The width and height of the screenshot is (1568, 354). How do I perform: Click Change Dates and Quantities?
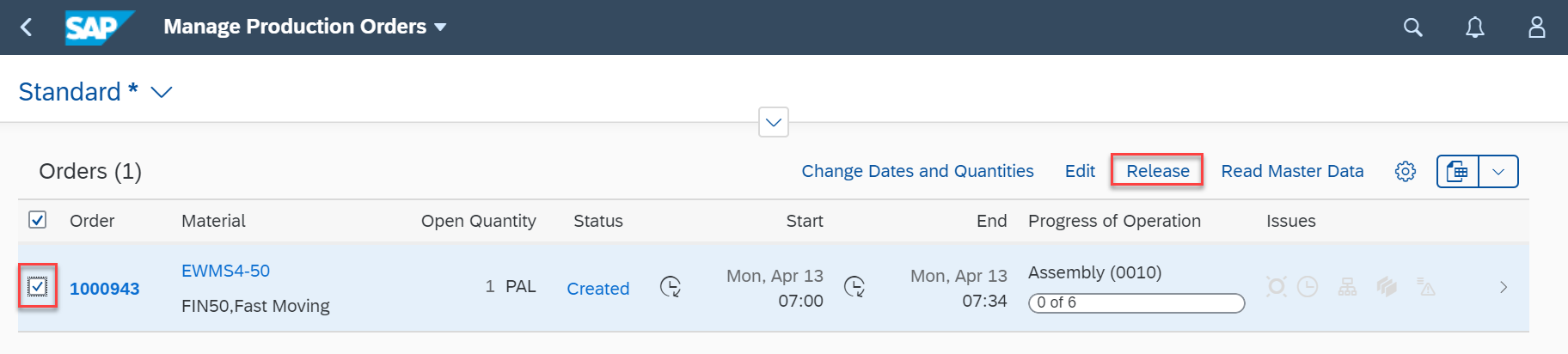tap(917, 171)
